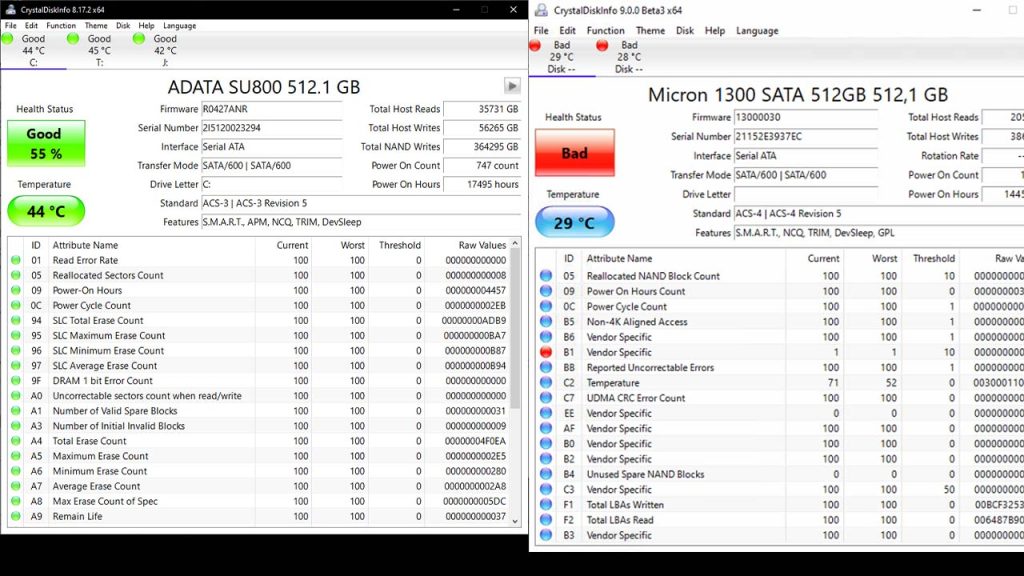Open Language menu in CrystalDiskInfo 8.17.2 window

(180, 25)
